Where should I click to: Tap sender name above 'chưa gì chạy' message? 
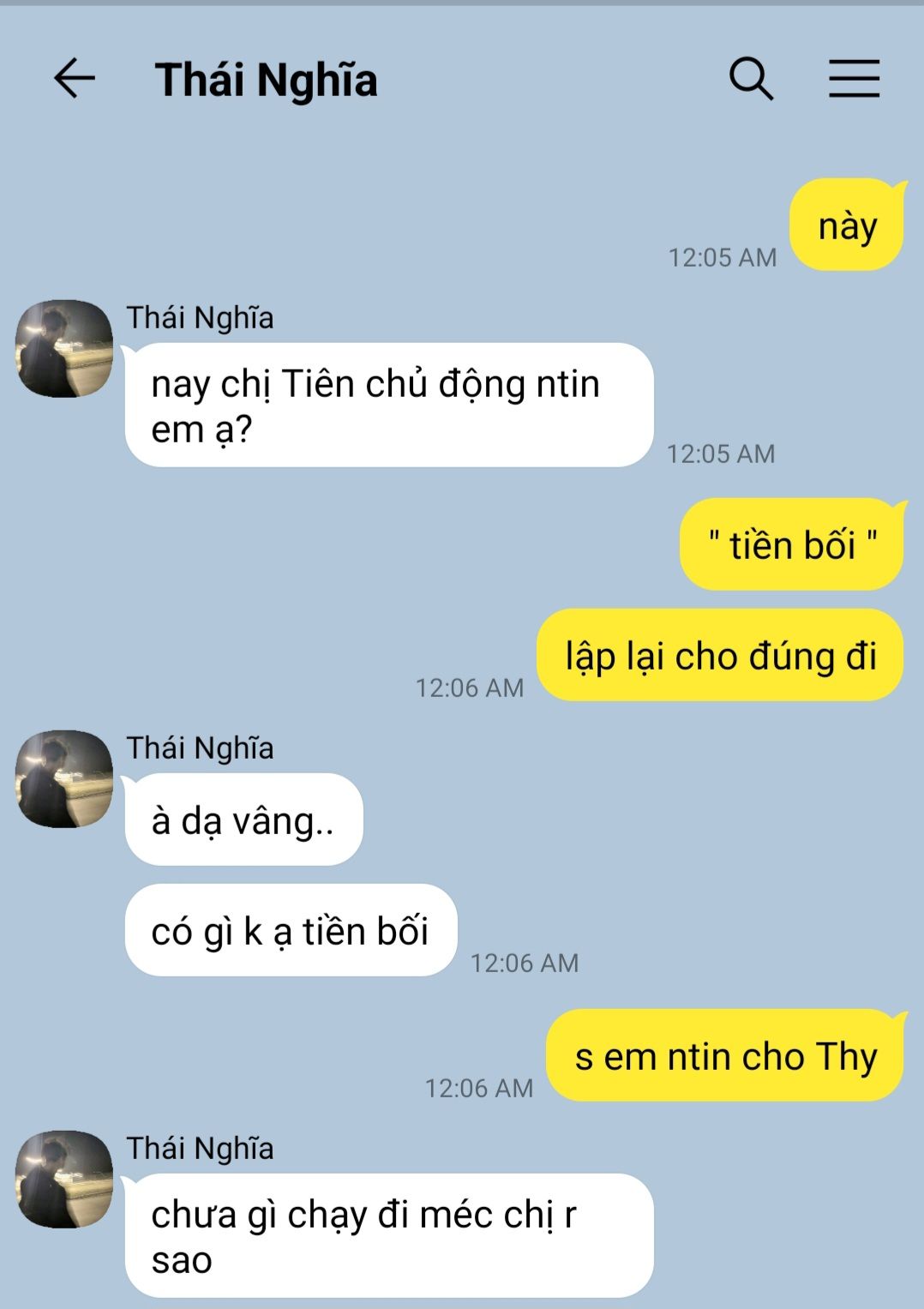(x=201, y=1149)
